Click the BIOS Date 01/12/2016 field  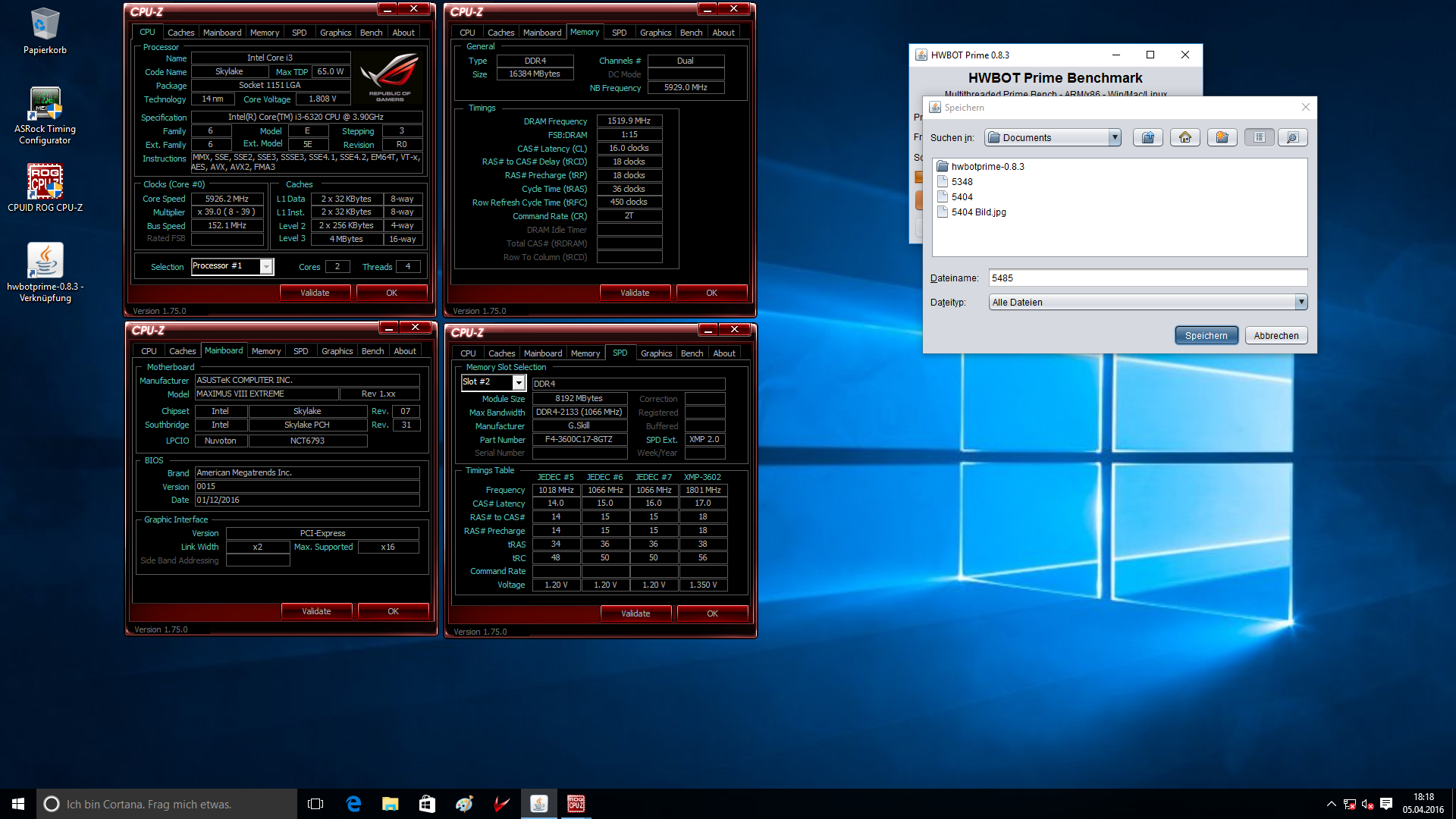coord(307,500)
